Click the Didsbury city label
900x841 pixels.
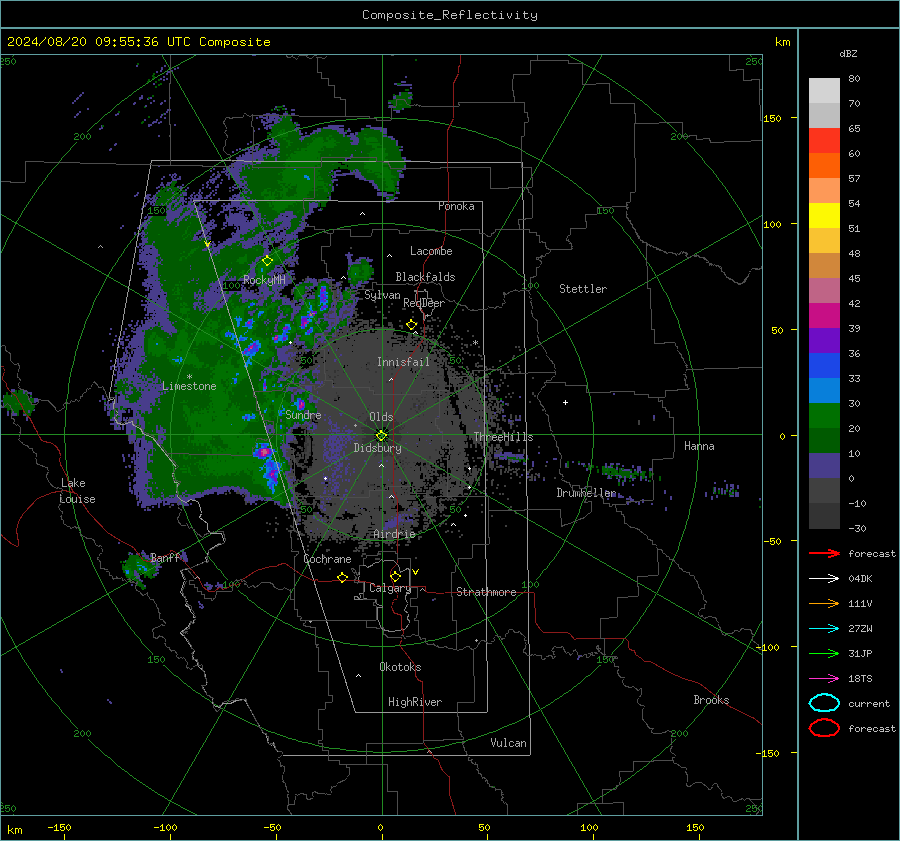[x=377, y=448]
